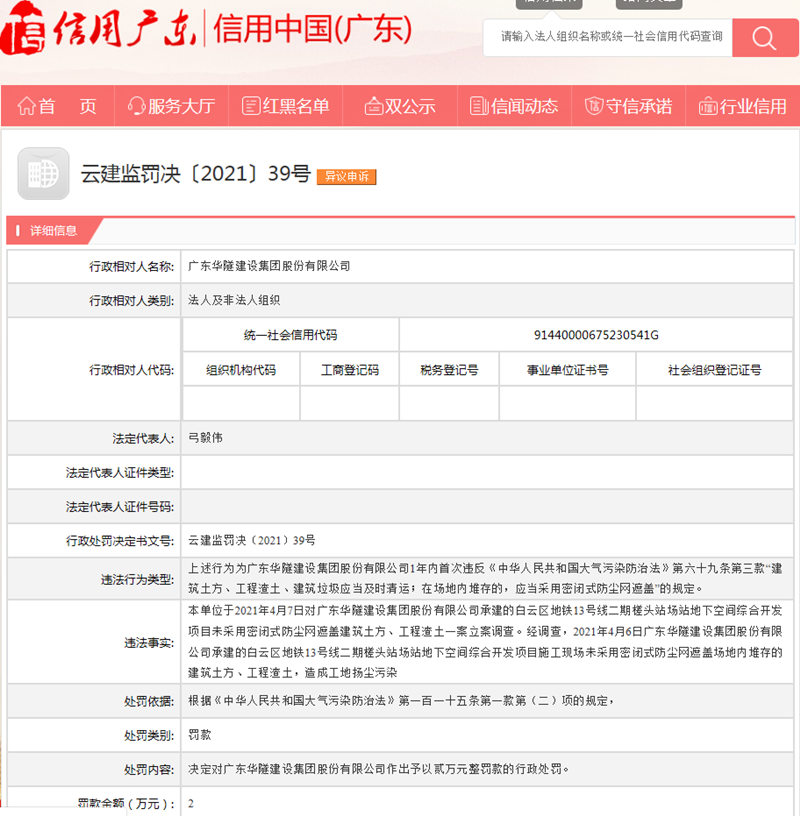Image resolution: width=800 pixels, height=816 pixels.
Task: Click the headset icon beside 服务大厅
Action: pos(136,106)
